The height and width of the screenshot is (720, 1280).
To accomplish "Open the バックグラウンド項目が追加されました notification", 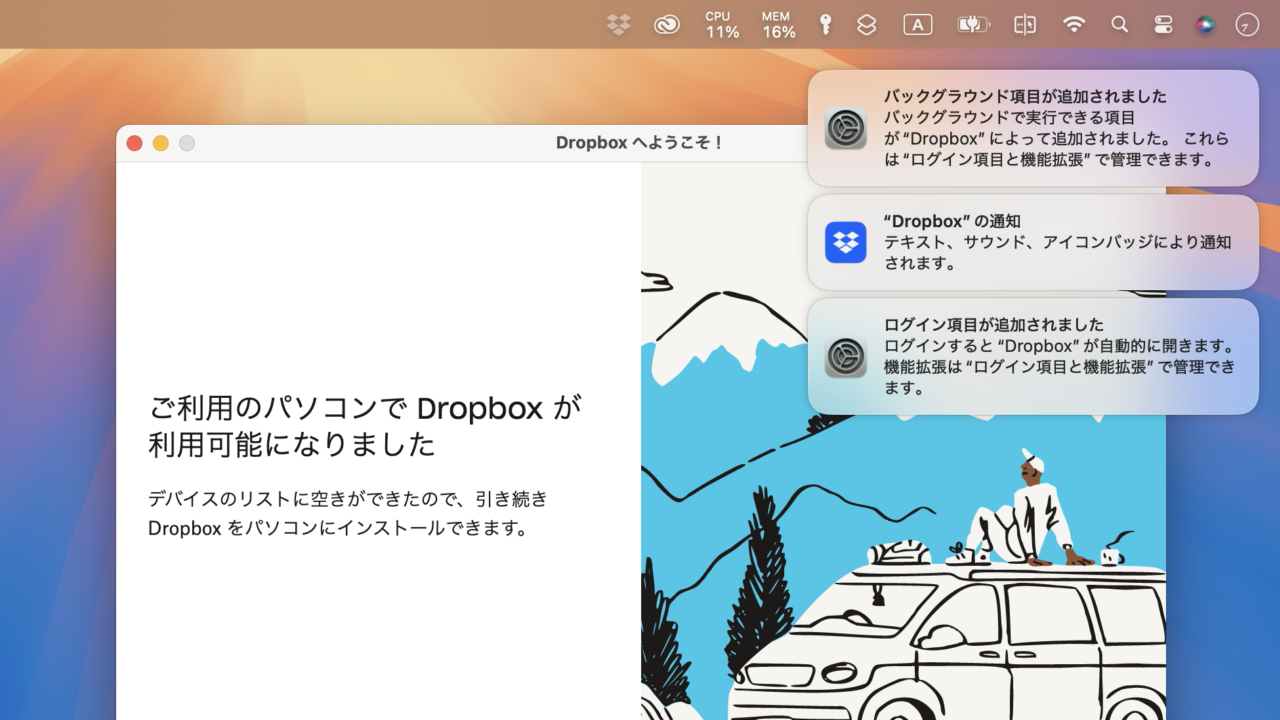I will [x=1033, y=128].
